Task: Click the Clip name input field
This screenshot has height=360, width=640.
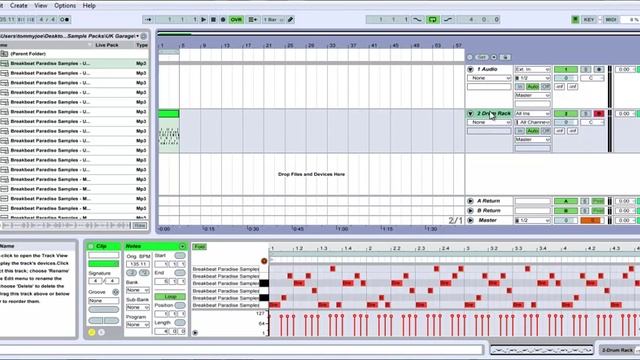Action: [x=104, y=255]
